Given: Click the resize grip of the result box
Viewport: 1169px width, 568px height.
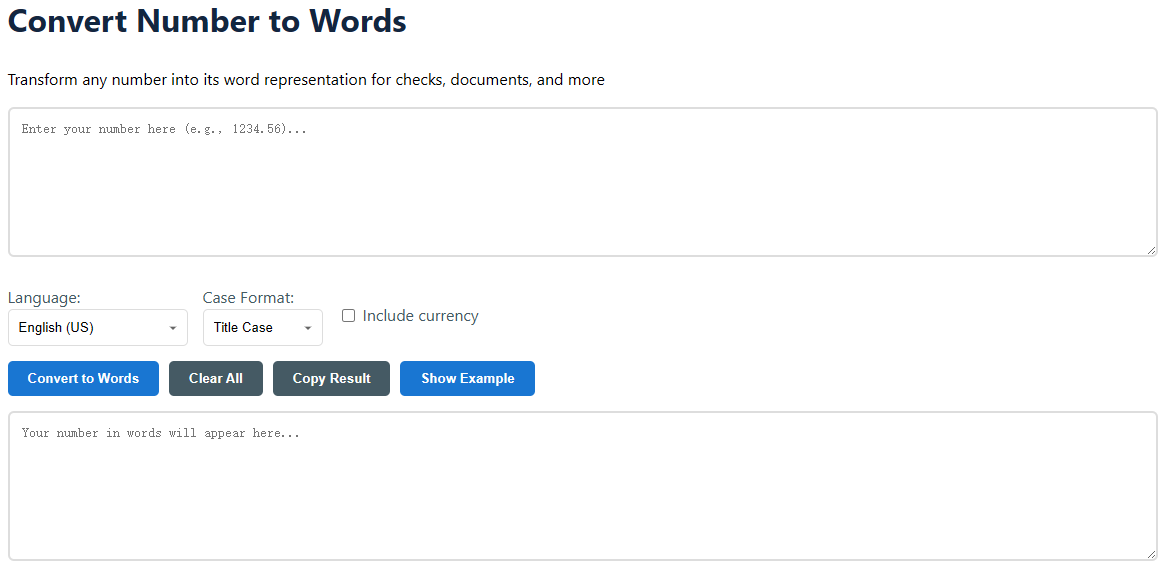Looking at the screenshot, I should click(1151, 554).
